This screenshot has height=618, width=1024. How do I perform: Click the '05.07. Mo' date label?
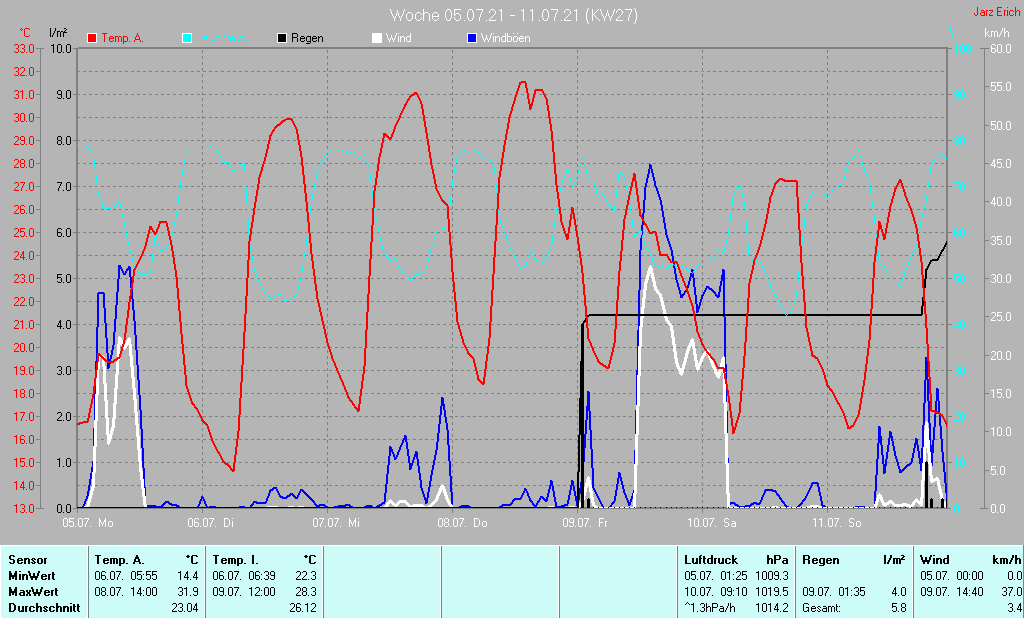tap(88, 523)
